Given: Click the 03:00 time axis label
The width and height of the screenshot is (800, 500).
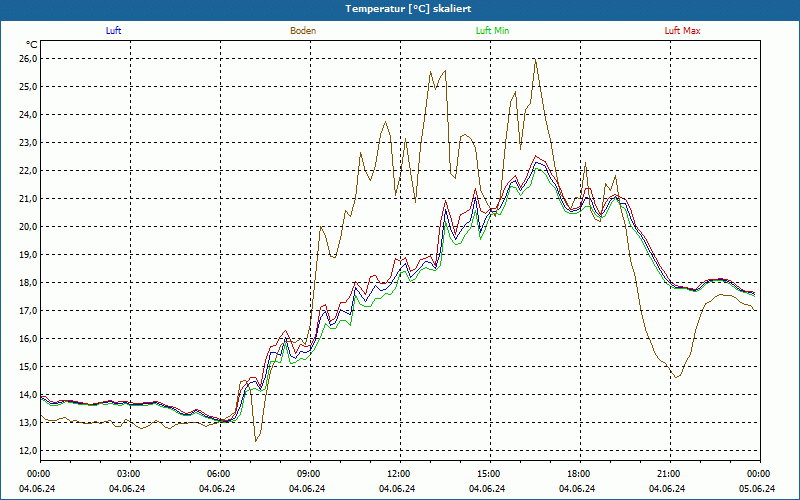Looking at the screenshot, I should tap(127, 474).
